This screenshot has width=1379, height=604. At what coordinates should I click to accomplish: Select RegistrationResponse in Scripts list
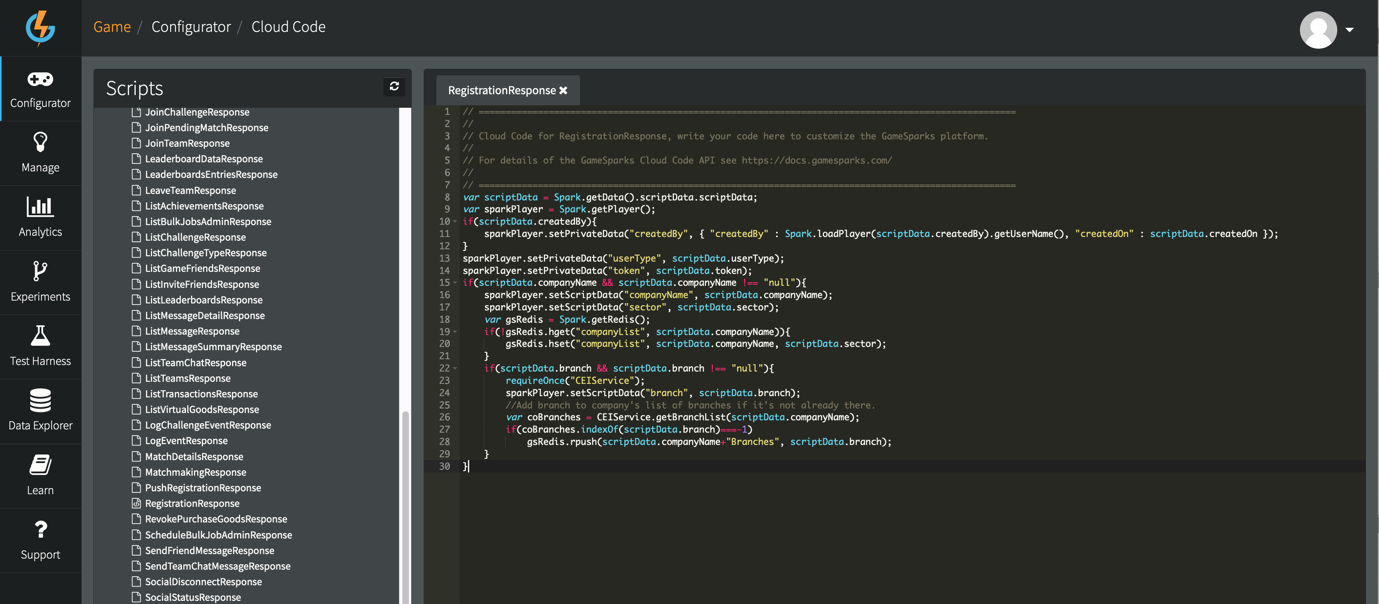tap(192, 504)
